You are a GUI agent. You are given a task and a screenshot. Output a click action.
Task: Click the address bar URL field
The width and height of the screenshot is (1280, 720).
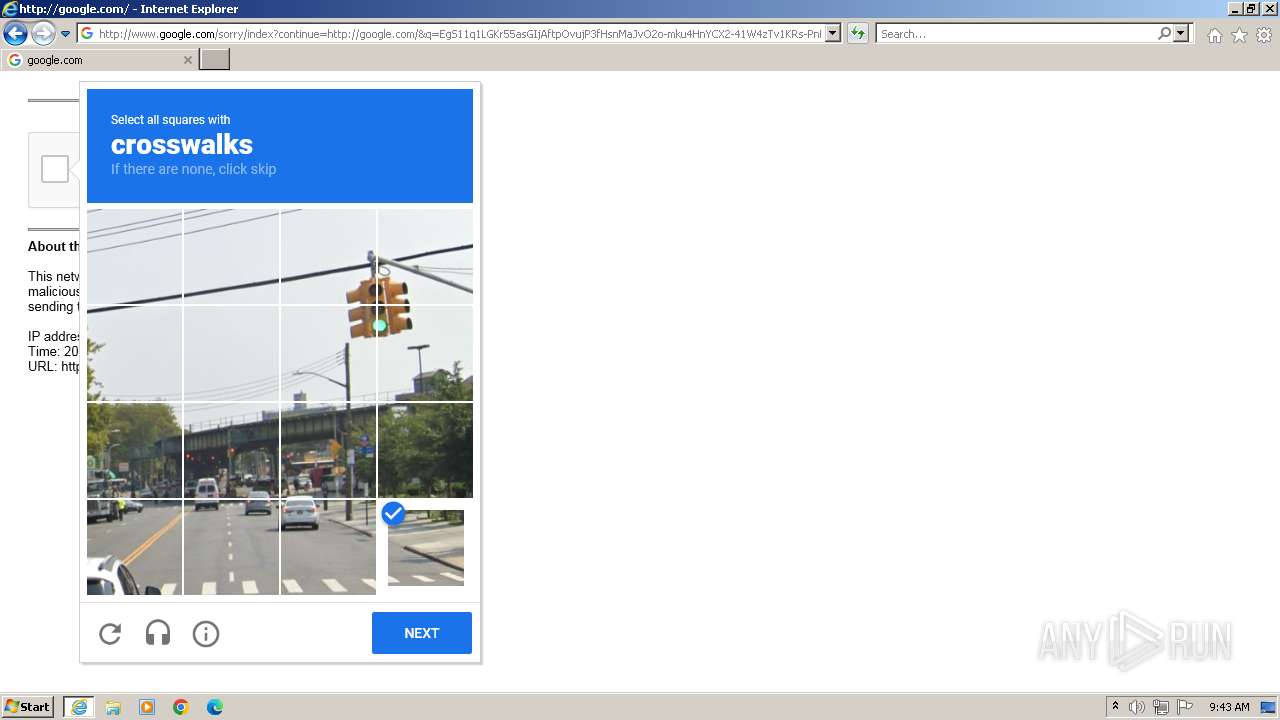tap(459, 34)
